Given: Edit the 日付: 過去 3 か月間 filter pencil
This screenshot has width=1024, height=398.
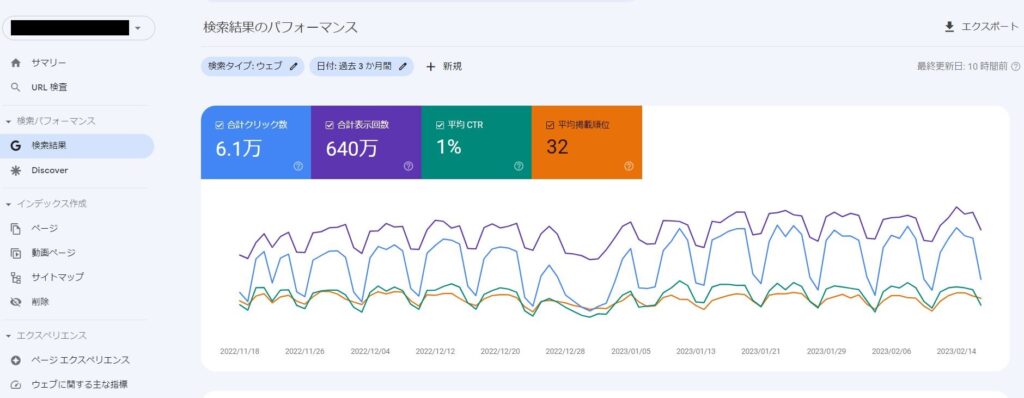Looking at the screenshot, I should pyautogui.click(x=403, y=66).
